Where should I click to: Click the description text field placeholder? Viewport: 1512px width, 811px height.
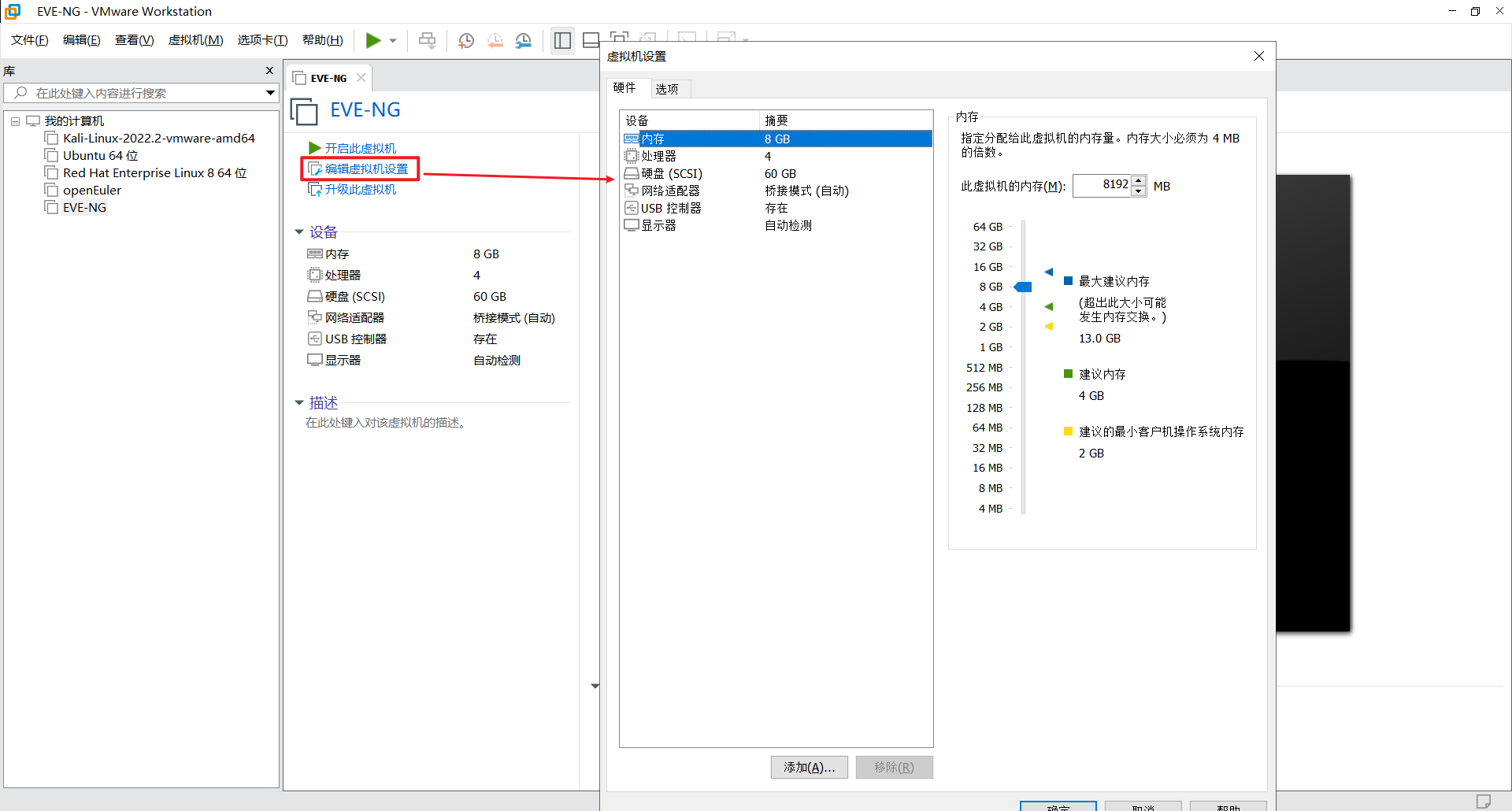tap(386, 423)
